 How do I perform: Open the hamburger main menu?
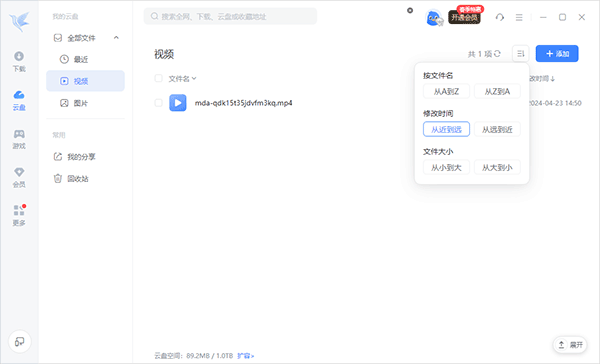pyautogui.click(x=519, y=17)
